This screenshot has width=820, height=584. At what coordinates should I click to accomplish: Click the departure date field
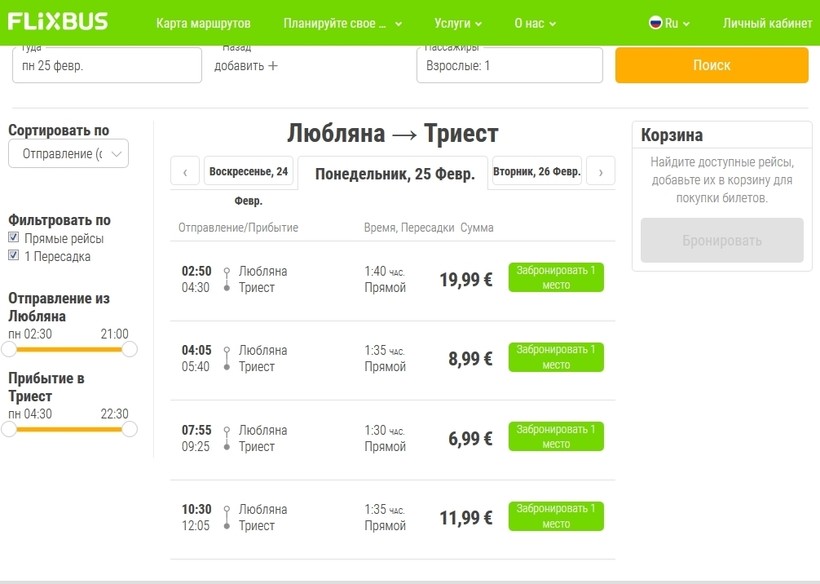[x=107, y=66]
